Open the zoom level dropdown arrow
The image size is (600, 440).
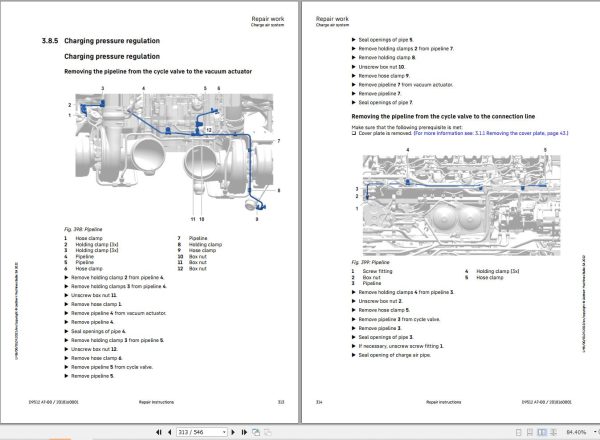(x=595, y=432)
